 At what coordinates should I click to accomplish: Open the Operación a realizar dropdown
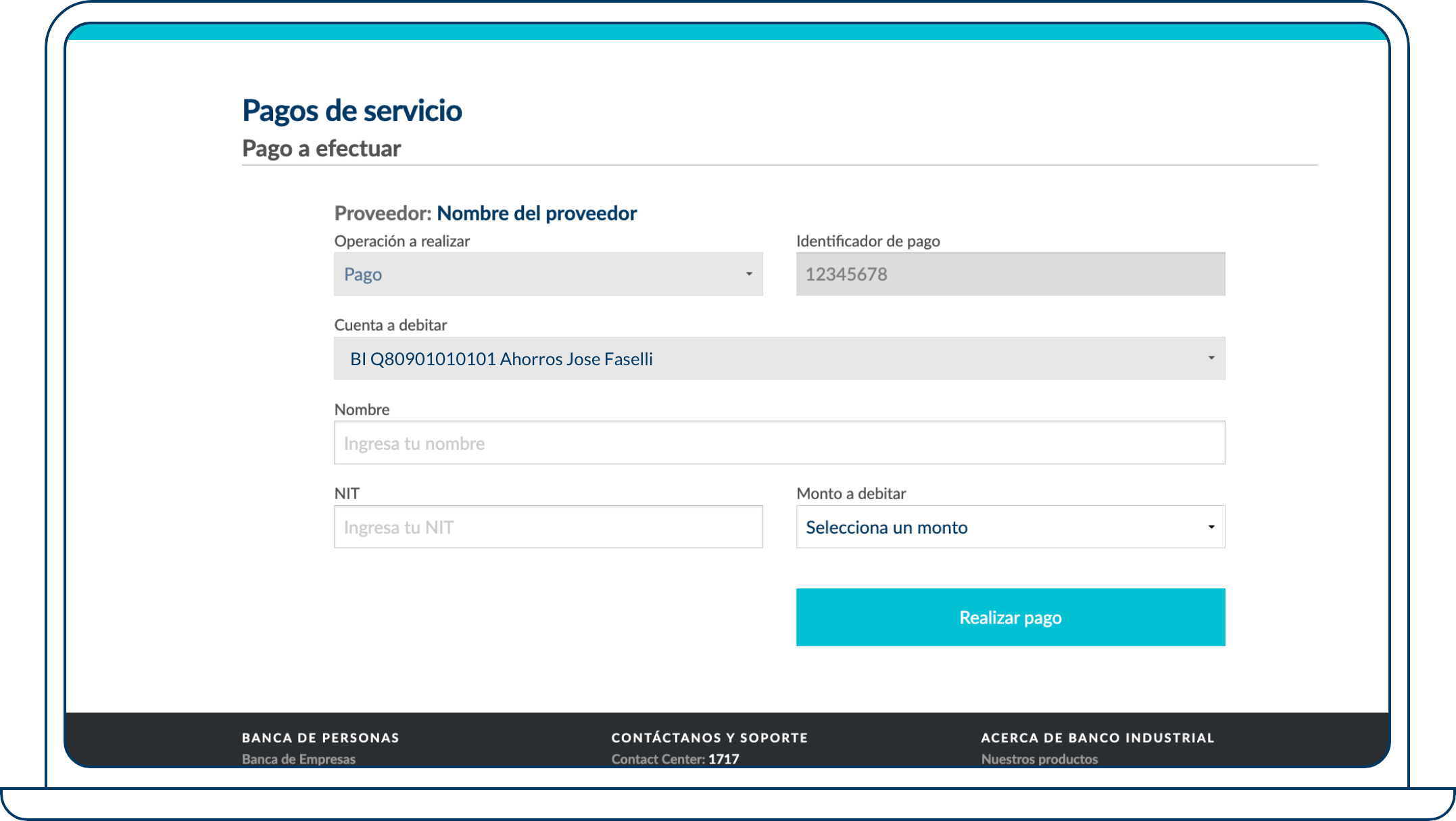pyautogui.click(x=548, y=274)
